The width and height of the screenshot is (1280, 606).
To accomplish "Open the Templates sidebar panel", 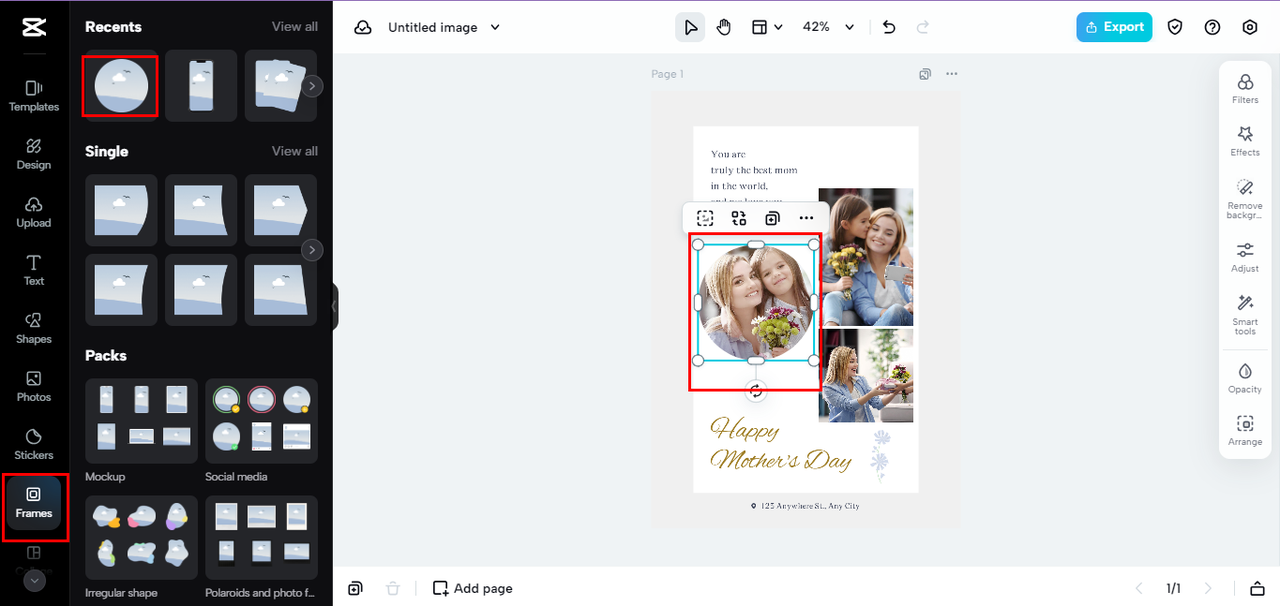I will pyautogui.click(x=34, y=95).
